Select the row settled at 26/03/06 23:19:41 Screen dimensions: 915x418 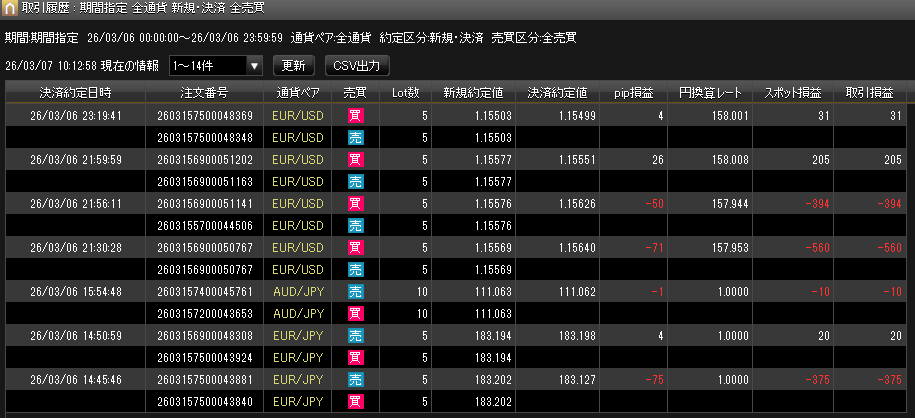tap(76, 115)
